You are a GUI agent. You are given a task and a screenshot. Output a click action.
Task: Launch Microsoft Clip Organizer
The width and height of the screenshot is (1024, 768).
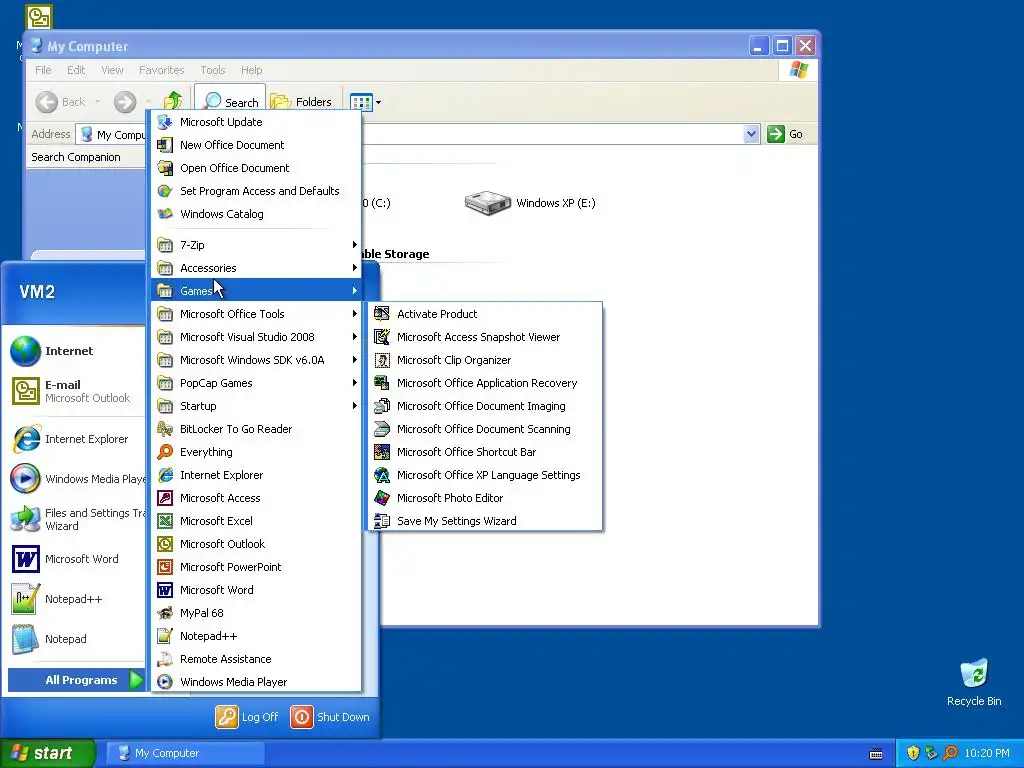click(x=485, y=360)
